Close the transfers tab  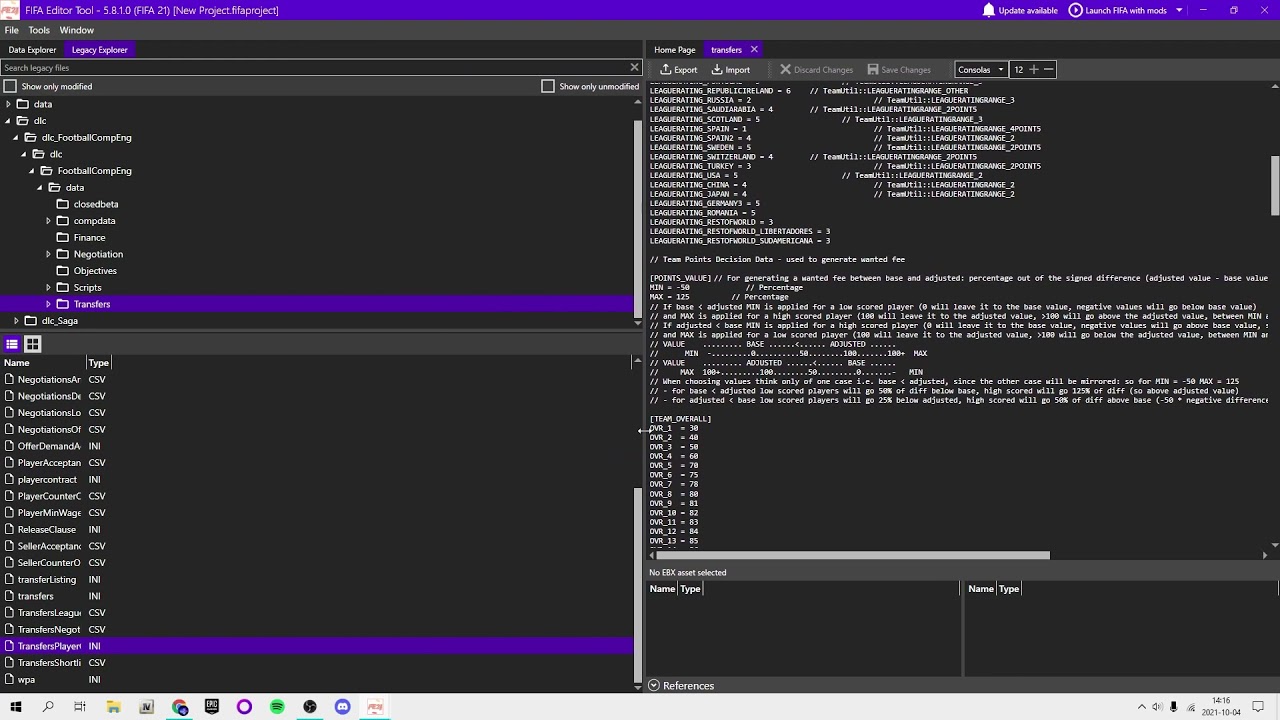coord(754,50)
